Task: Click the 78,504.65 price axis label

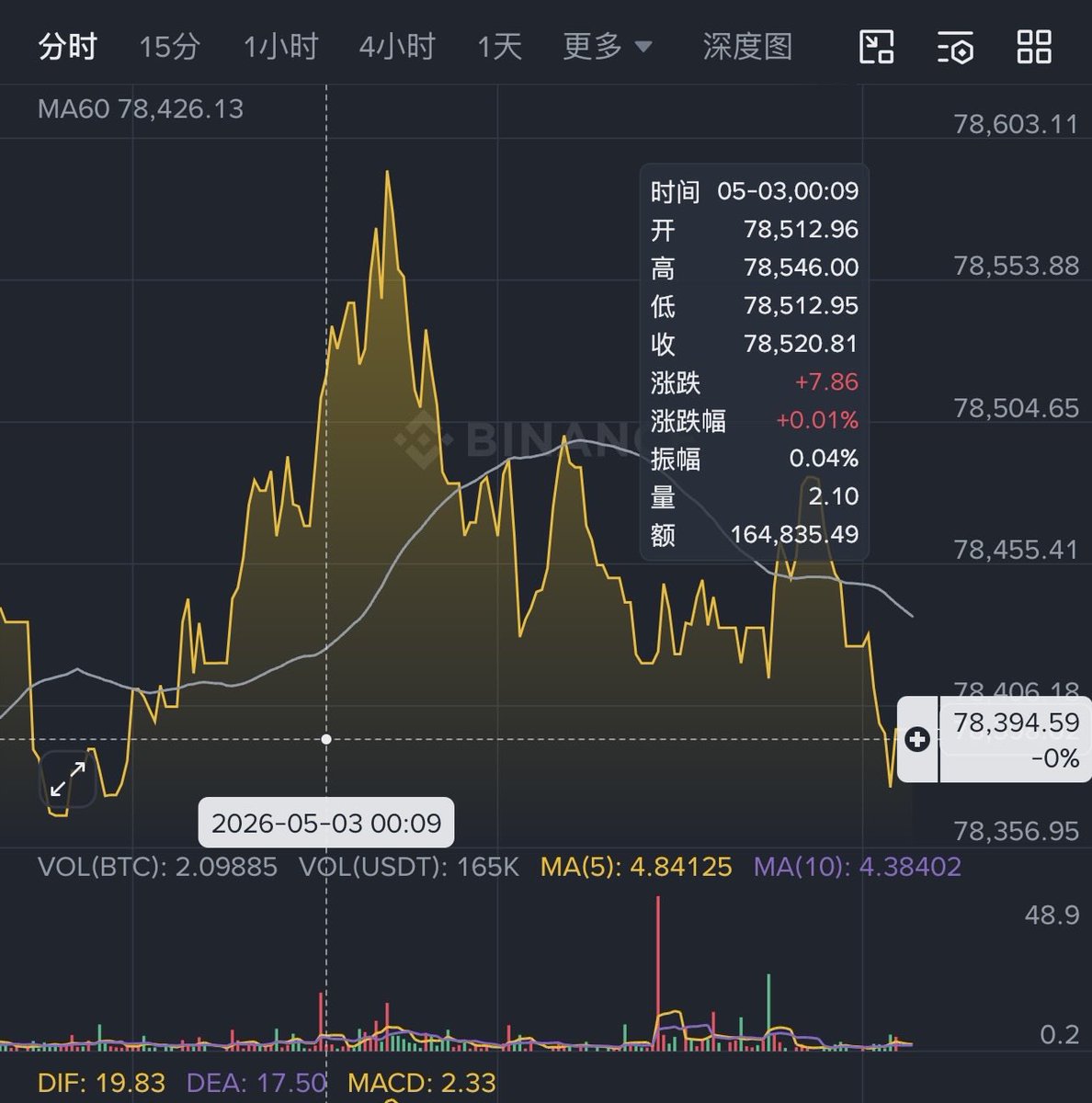Action: [x=1017, y=408]
